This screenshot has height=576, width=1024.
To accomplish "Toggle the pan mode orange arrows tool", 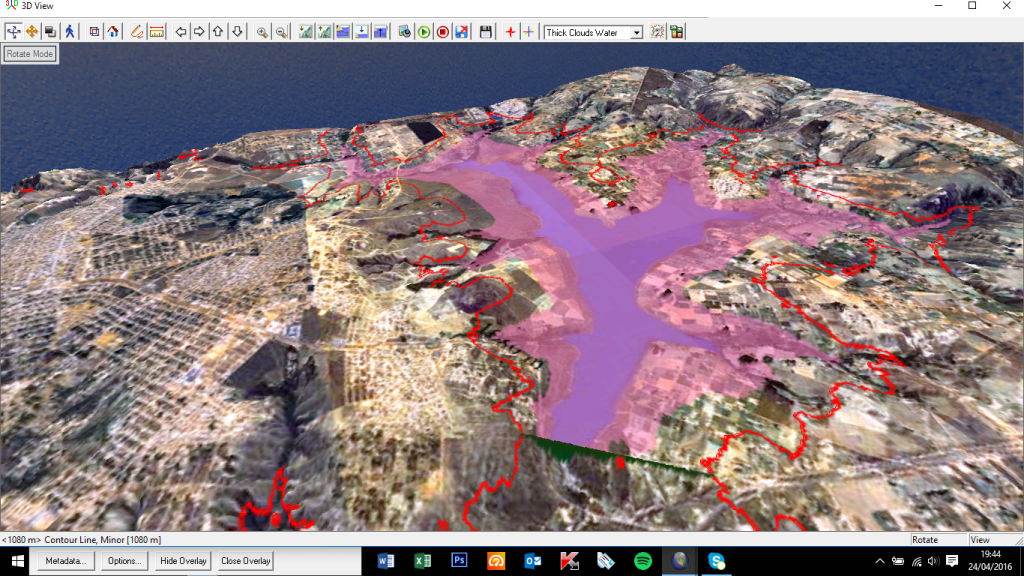I will point(32,32).
